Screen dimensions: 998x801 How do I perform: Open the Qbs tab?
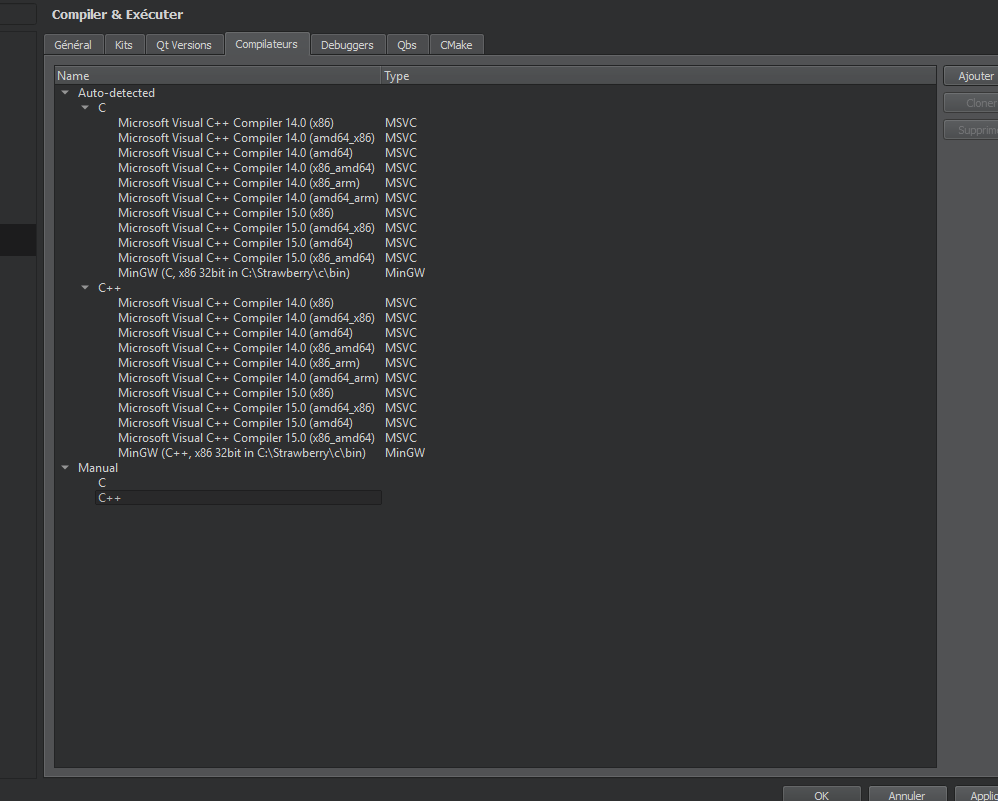click(407, 45)
